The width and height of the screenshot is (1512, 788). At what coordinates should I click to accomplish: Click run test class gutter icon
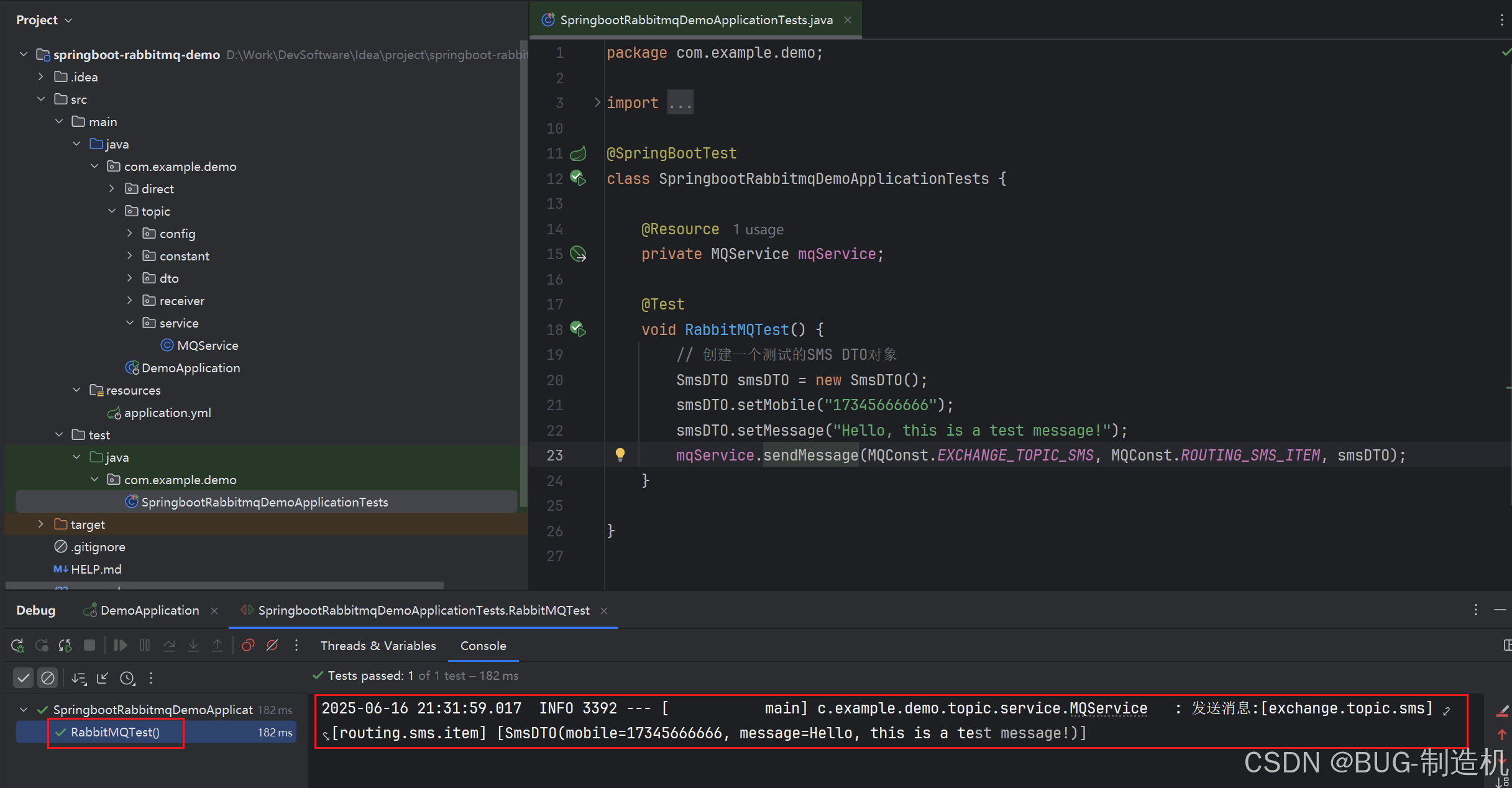(x=578, y=179)
